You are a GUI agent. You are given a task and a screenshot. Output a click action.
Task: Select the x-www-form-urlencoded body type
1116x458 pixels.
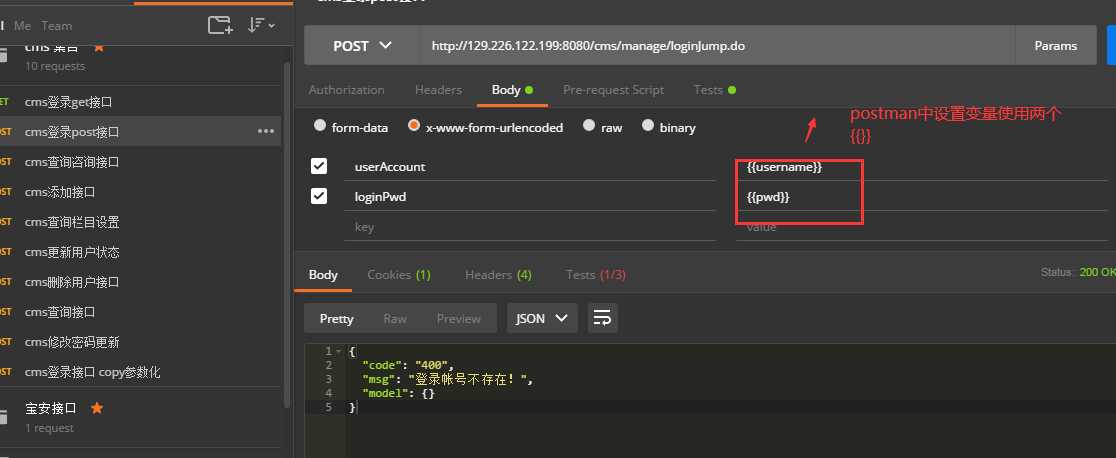click(x=414, y=125)
